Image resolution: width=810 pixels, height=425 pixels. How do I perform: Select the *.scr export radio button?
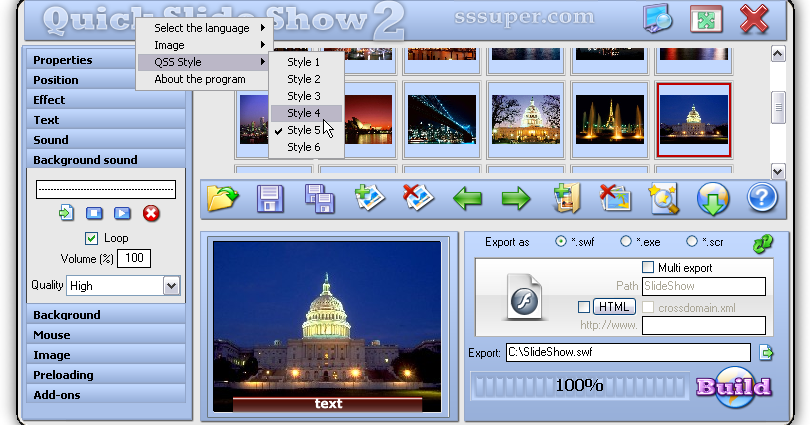click(x=692, y=241)
